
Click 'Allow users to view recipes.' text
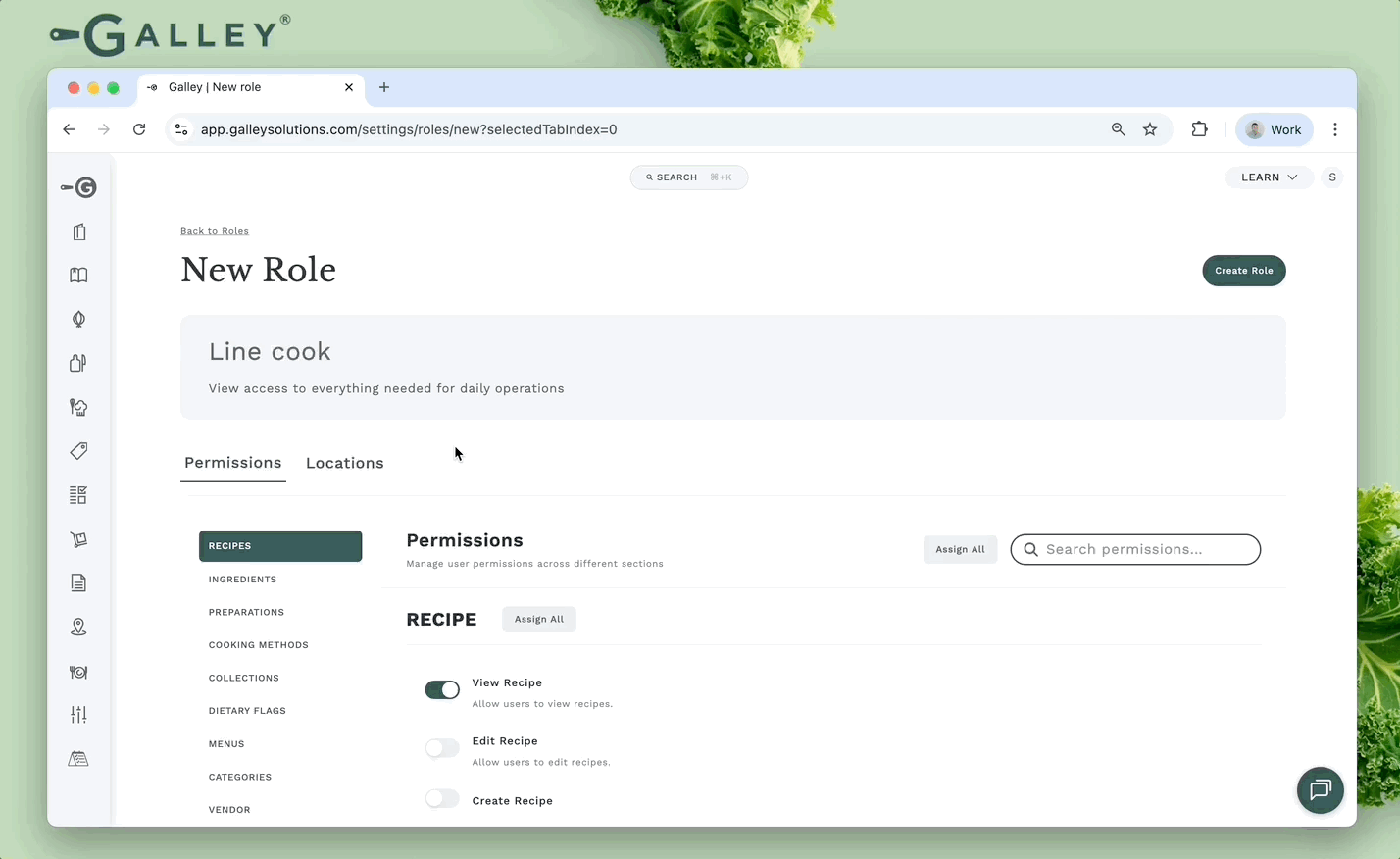pos(542,704)
